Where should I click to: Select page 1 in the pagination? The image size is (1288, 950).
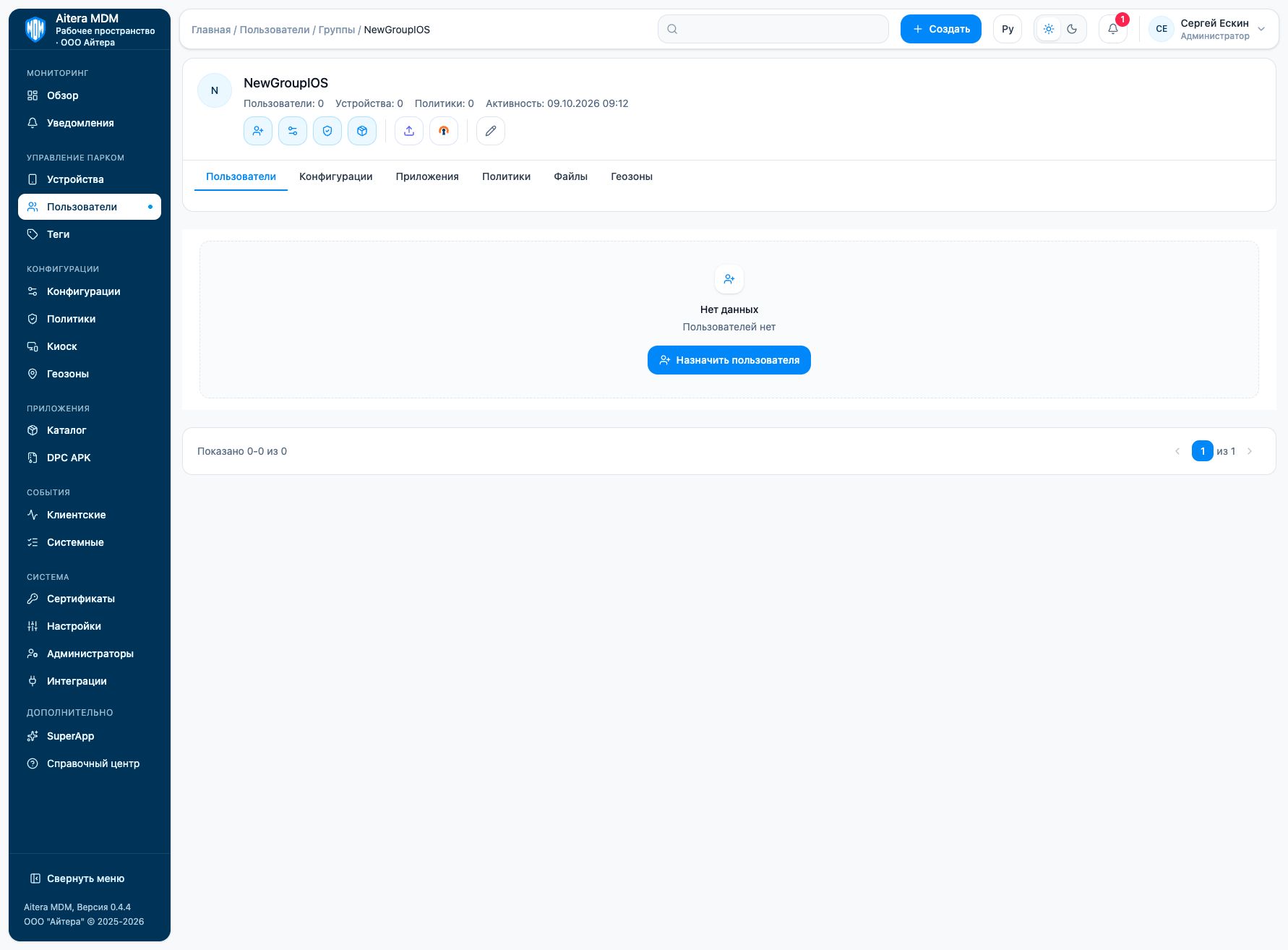(1203, 451)
